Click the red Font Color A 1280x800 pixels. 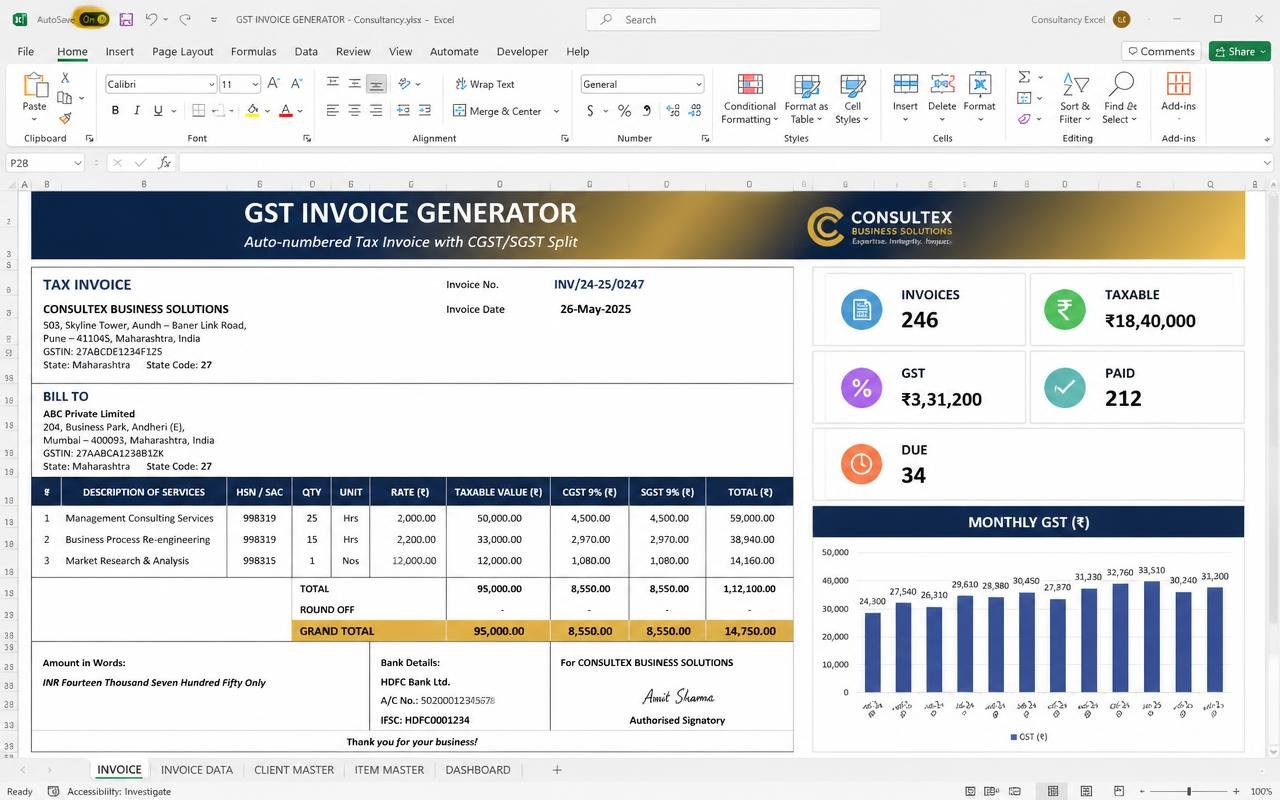286,110
